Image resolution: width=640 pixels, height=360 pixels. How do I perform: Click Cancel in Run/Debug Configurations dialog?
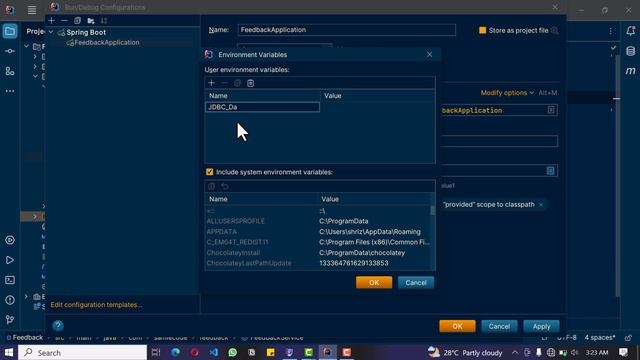click(x=499, y=326)
